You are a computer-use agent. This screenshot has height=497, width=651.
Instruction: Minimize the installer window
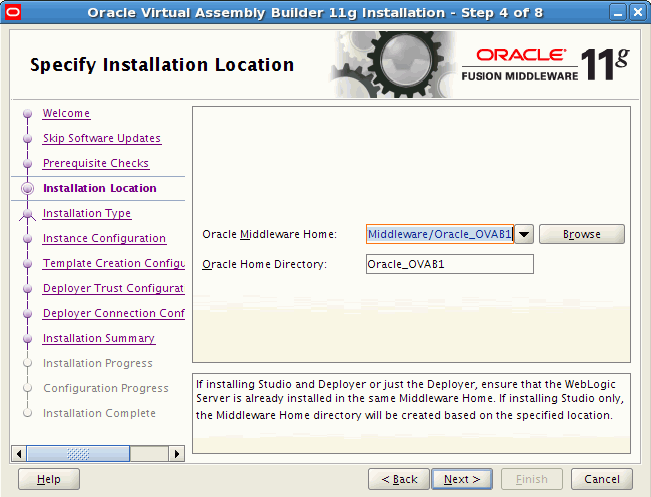point(618,12)
